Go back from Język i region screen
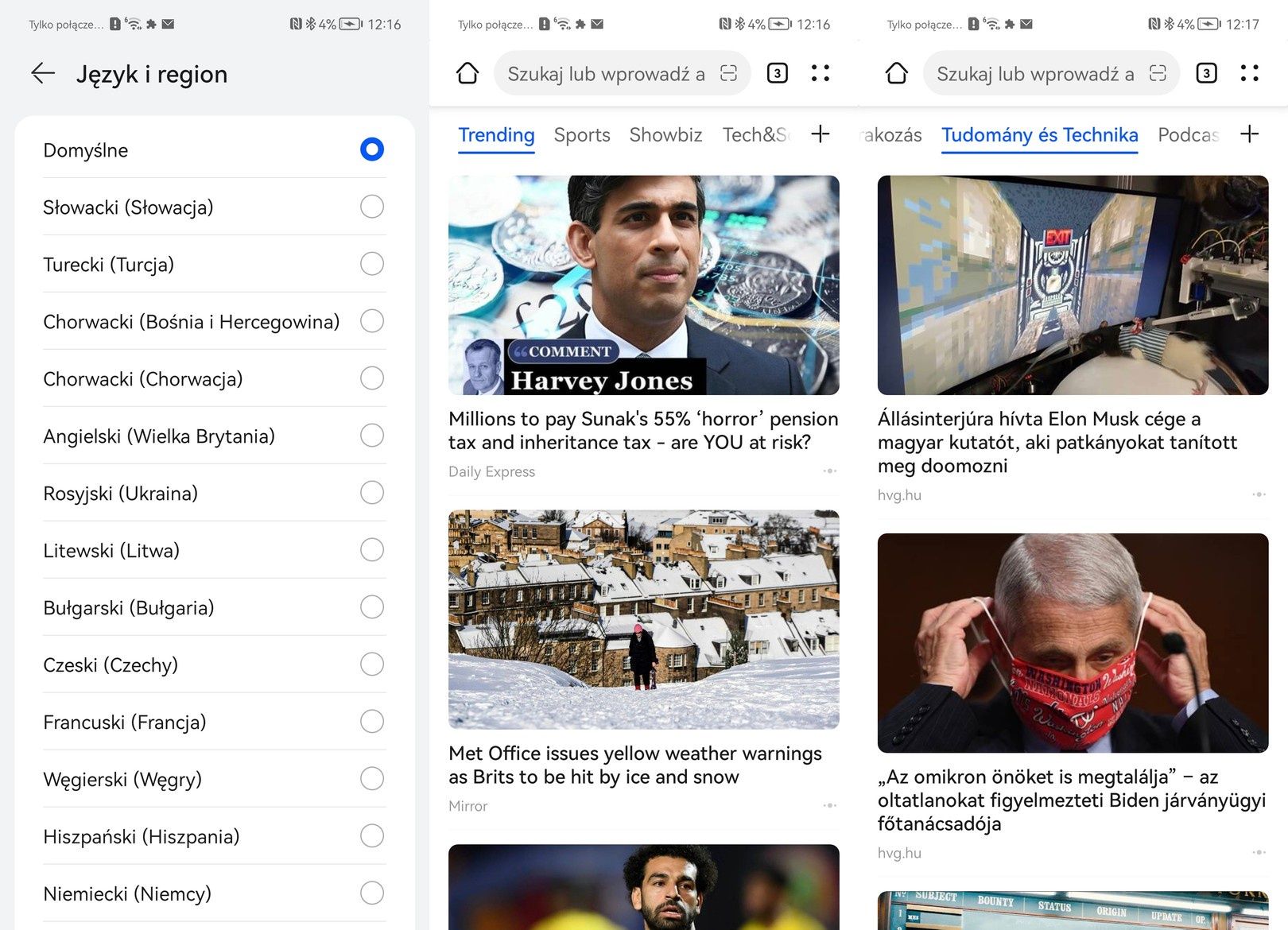The width and height of the screenshot is (1288, 930). coord(43,74)
